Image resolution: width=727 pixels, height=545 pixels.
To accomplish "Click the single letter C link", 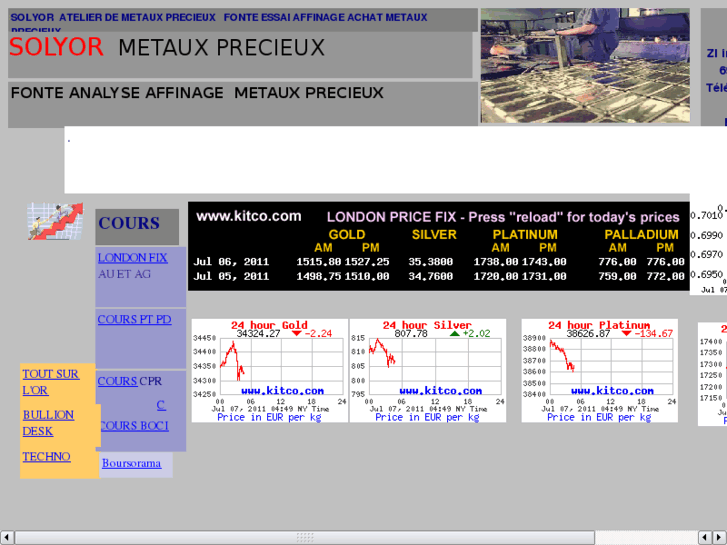I will pyautogui.click(x=161, y=405).
